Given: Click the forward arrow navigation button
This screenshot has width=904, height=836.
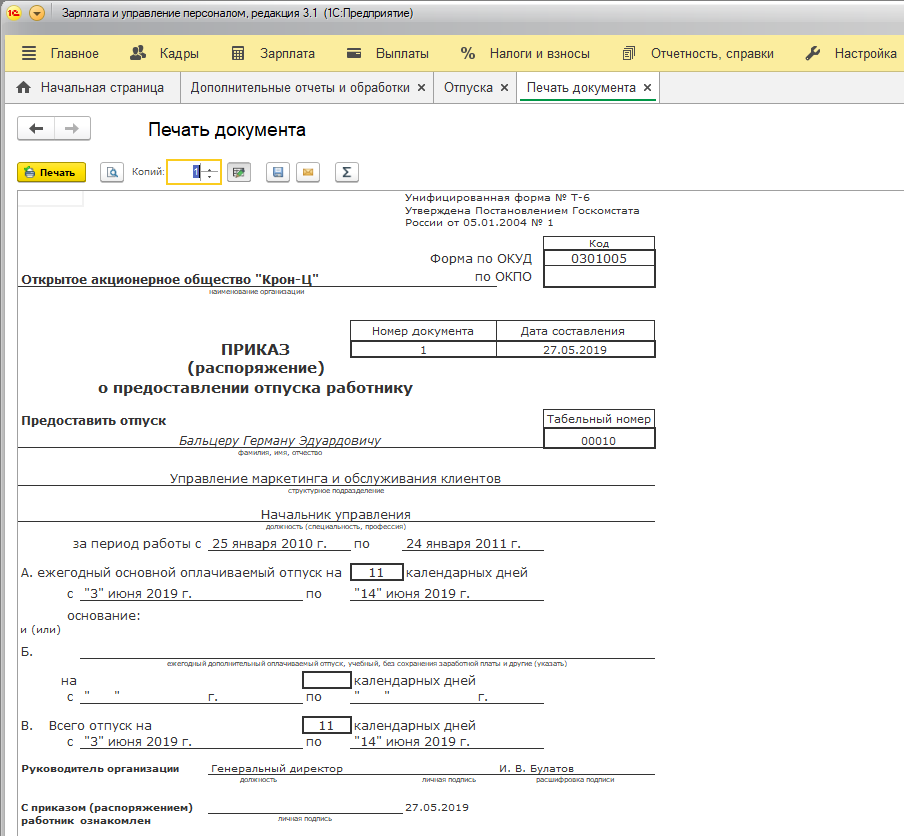Looking at the screenshot, I should tap(72, 129).
